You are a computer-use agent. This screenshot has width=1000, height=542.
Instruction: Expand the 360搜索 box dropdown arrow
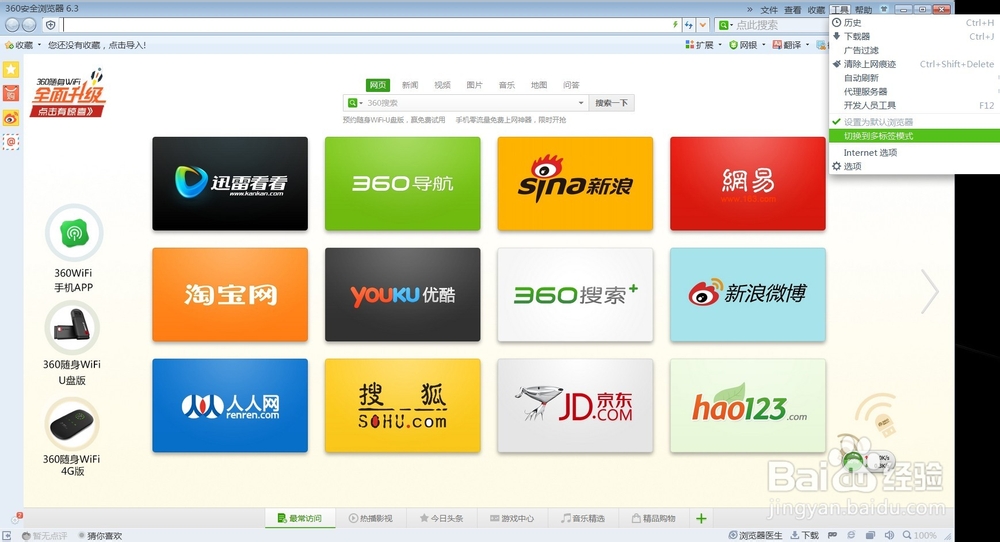pos(580,103)
